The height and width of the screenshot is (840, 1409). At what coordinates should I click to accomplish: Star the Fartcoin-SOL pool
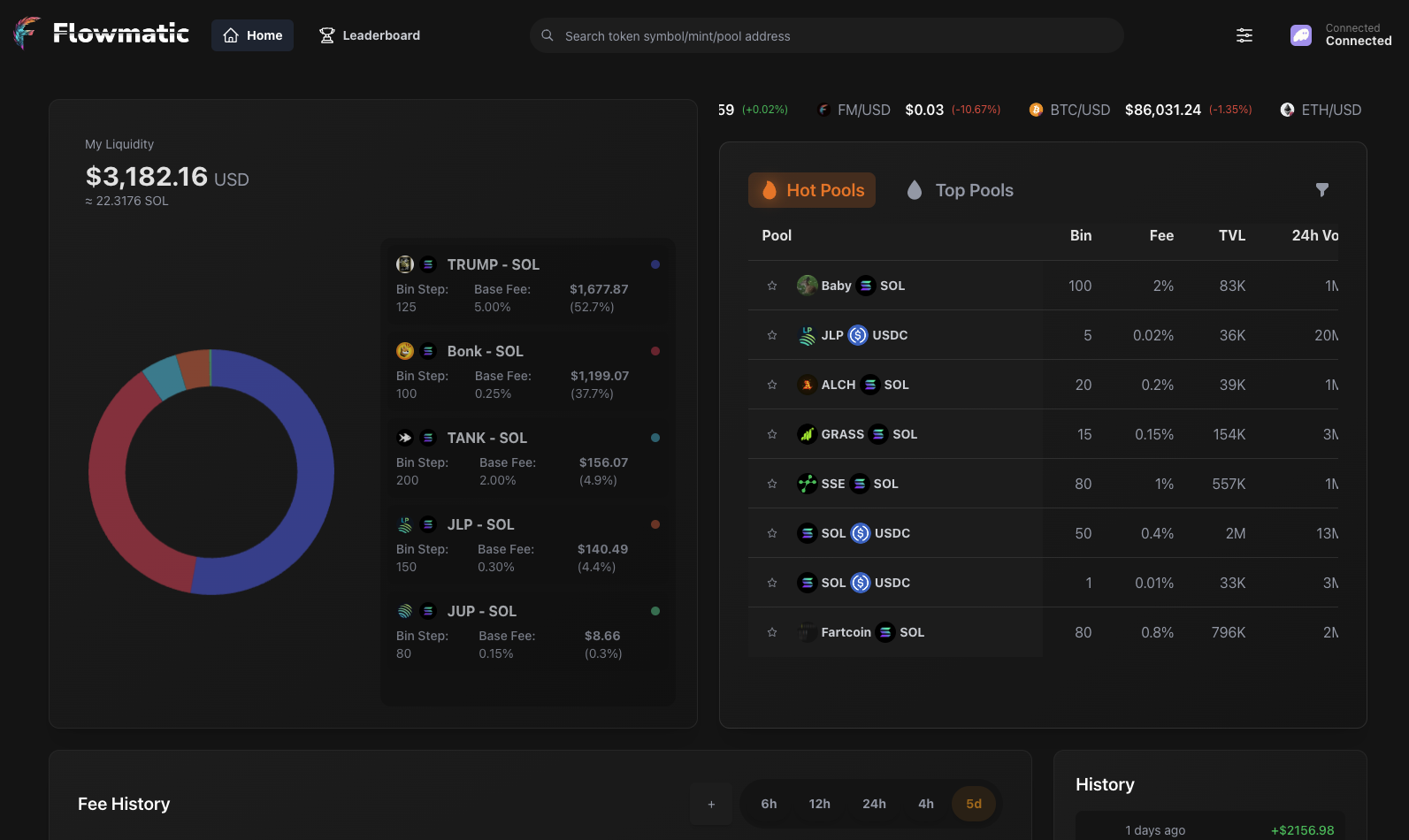(x=772, y=632)
